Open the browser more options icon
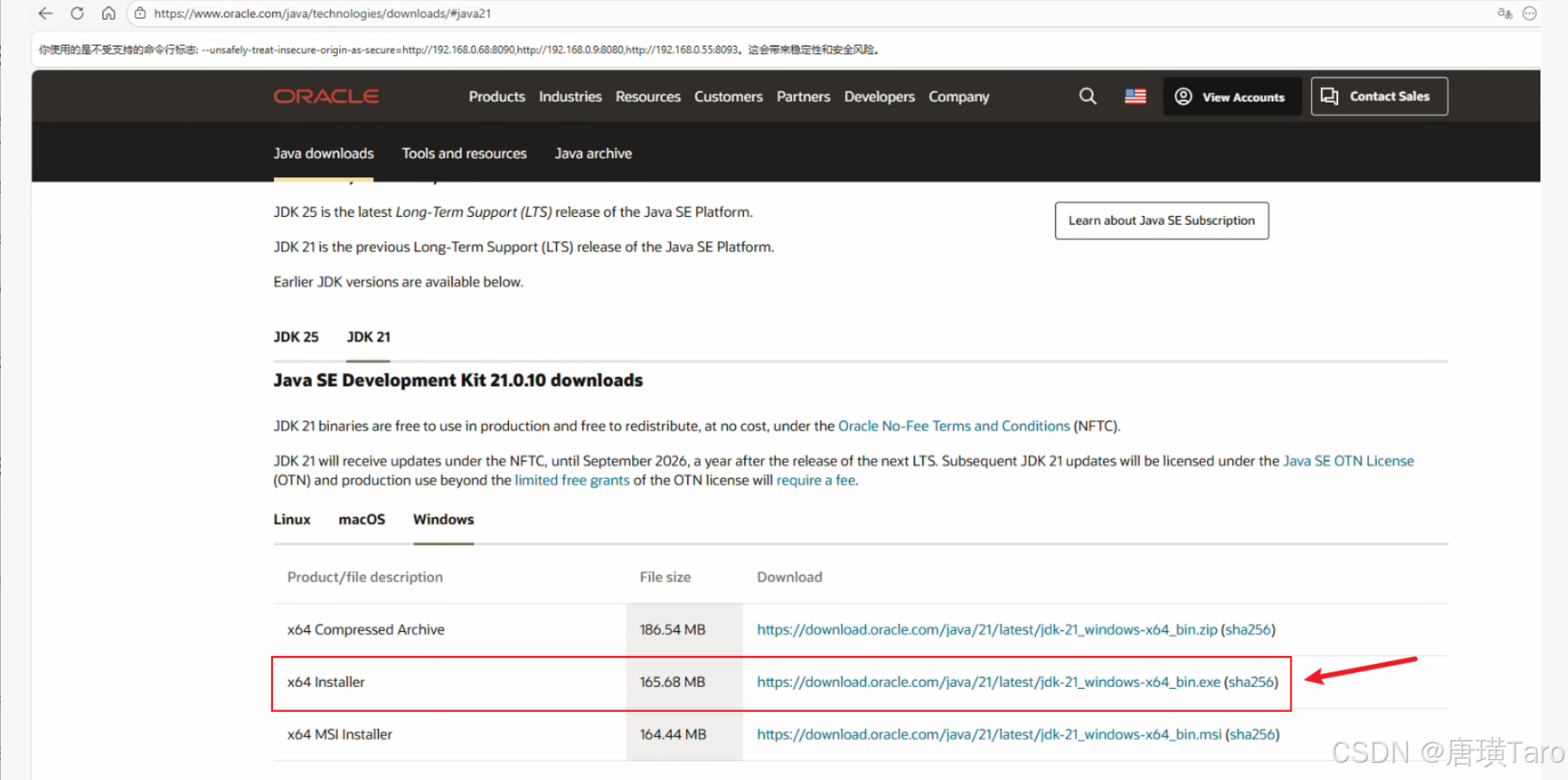 pos(1530,14)
